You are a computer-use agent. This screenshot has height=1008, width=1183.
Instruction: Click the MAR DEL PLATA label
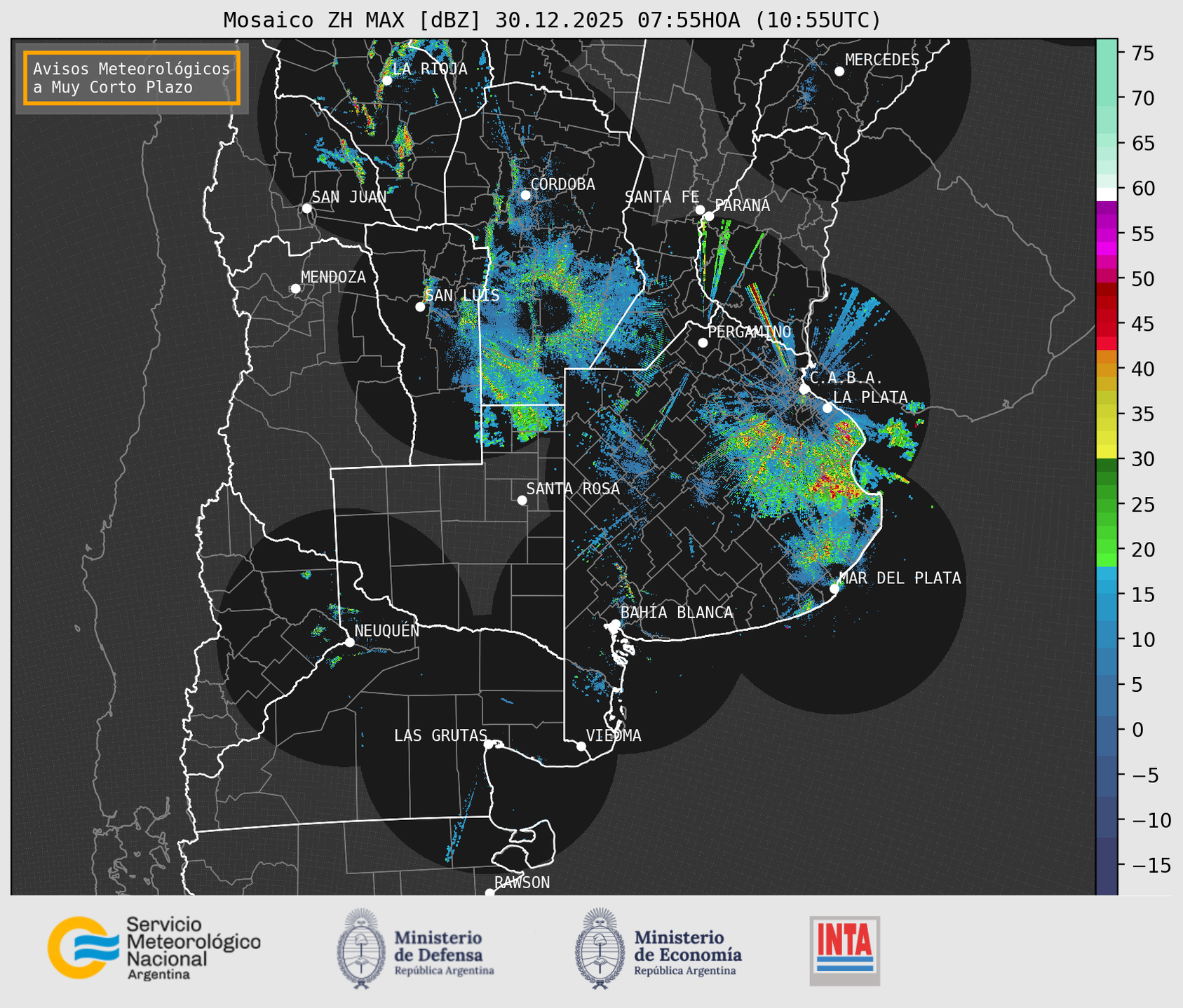click(x=900, y=578)
